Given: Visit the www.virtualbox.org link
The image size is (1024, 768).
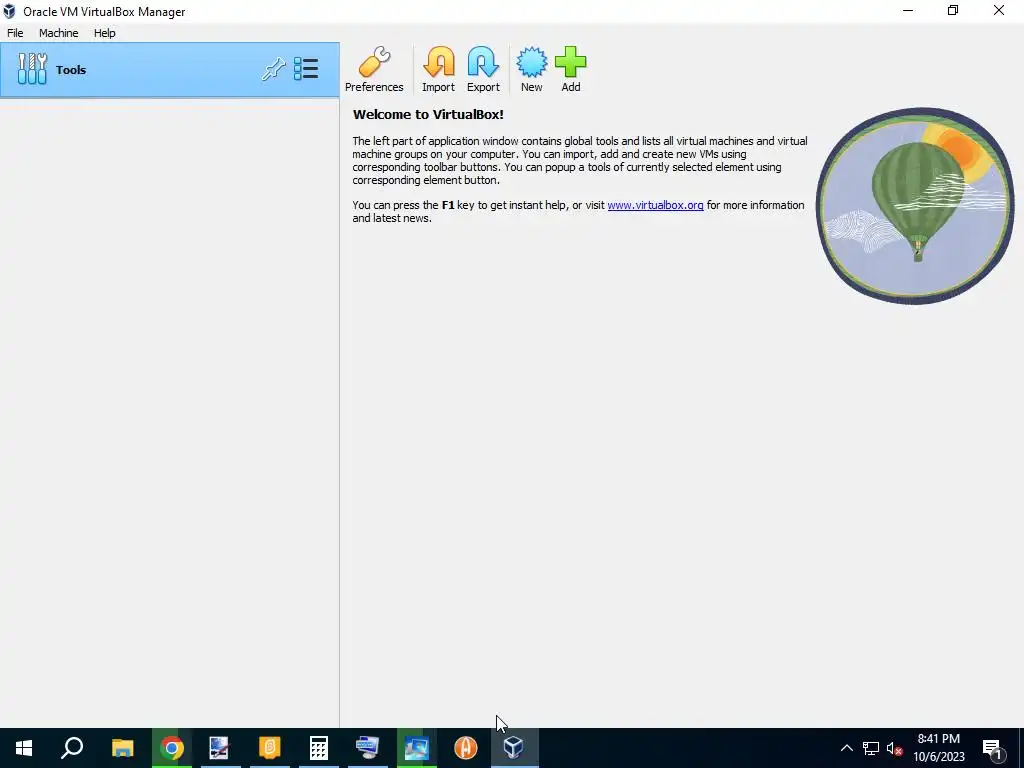Looking at the screenshot, I should coord(655,205).
